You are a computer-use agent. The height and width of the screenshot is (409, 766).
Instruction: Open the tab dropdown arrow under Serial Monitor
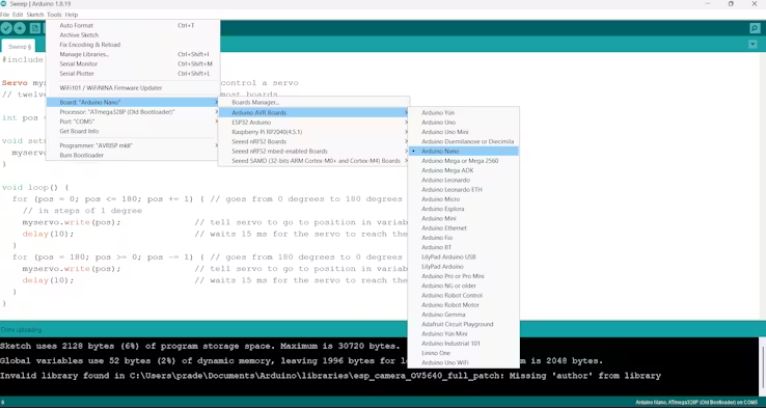755,46
